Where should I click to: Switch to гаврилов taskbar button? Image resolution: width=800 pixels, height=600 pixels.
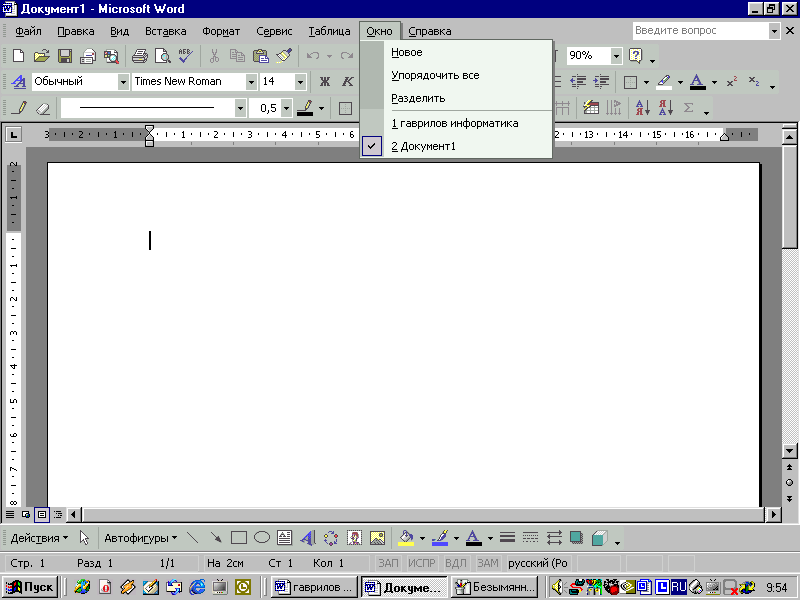(313, 587)
